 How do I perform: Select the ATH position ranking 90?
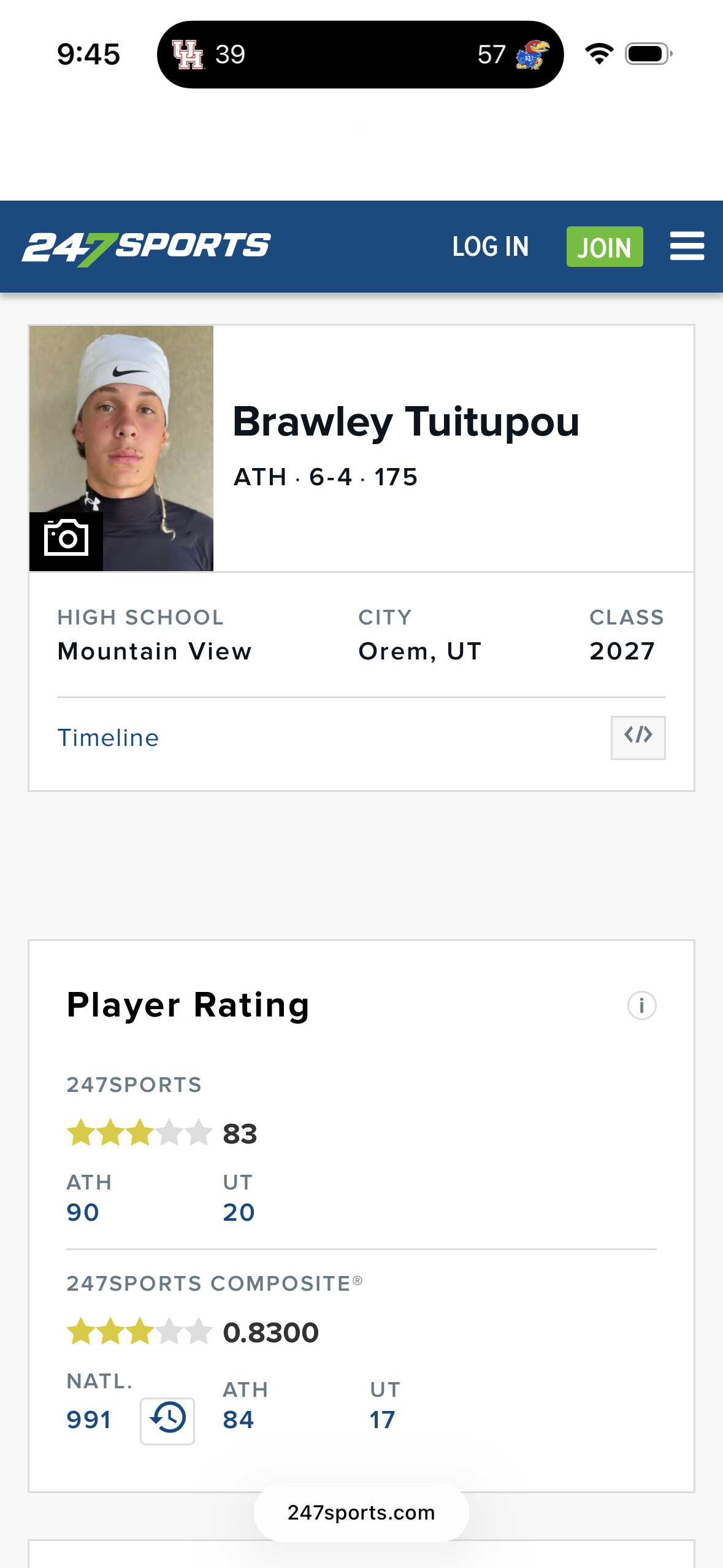(x=83, y=1212)
